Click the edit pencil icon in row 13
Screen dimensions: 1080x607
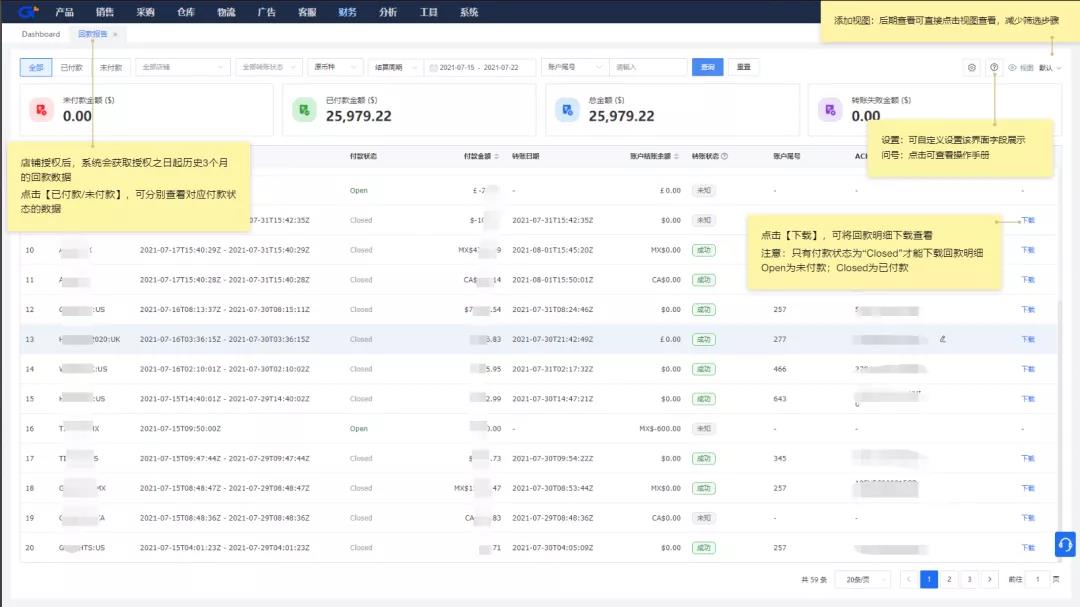click(x=942, y=339)
